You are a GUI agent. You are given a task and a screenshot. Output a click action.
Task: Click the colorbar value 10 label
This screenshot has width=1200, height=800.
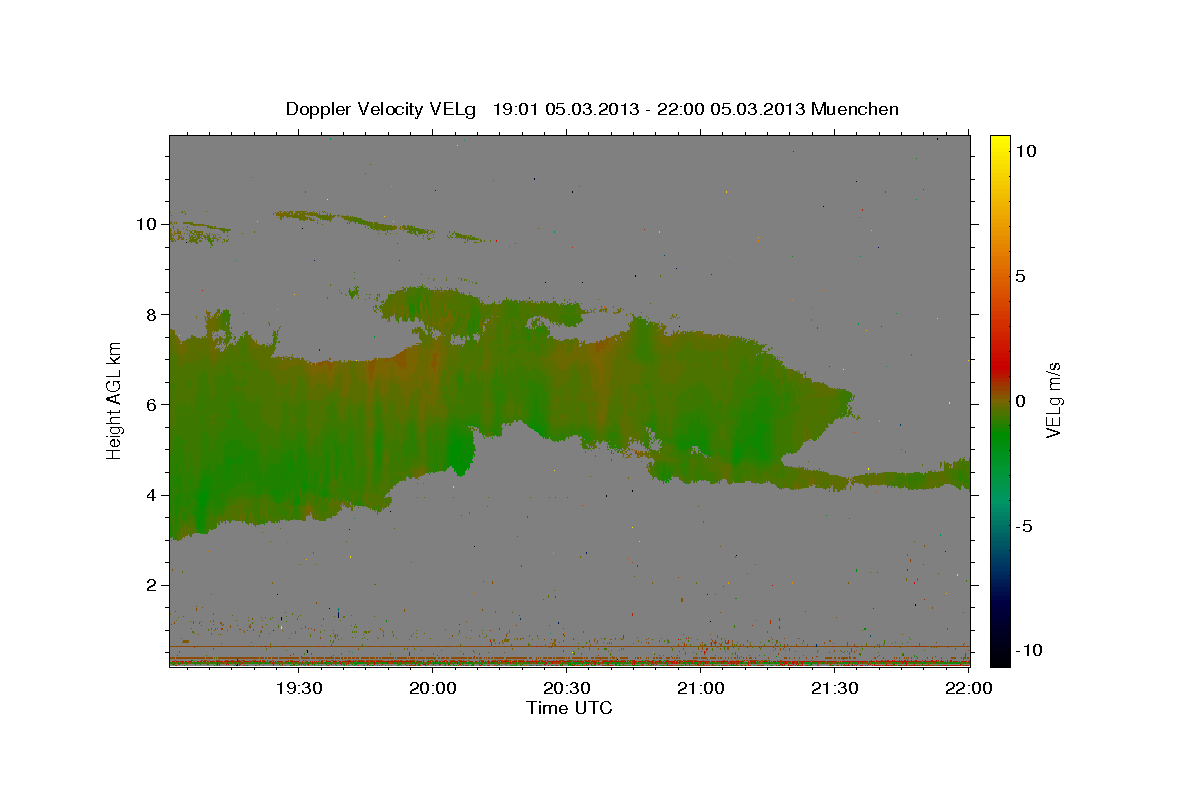1025,150
